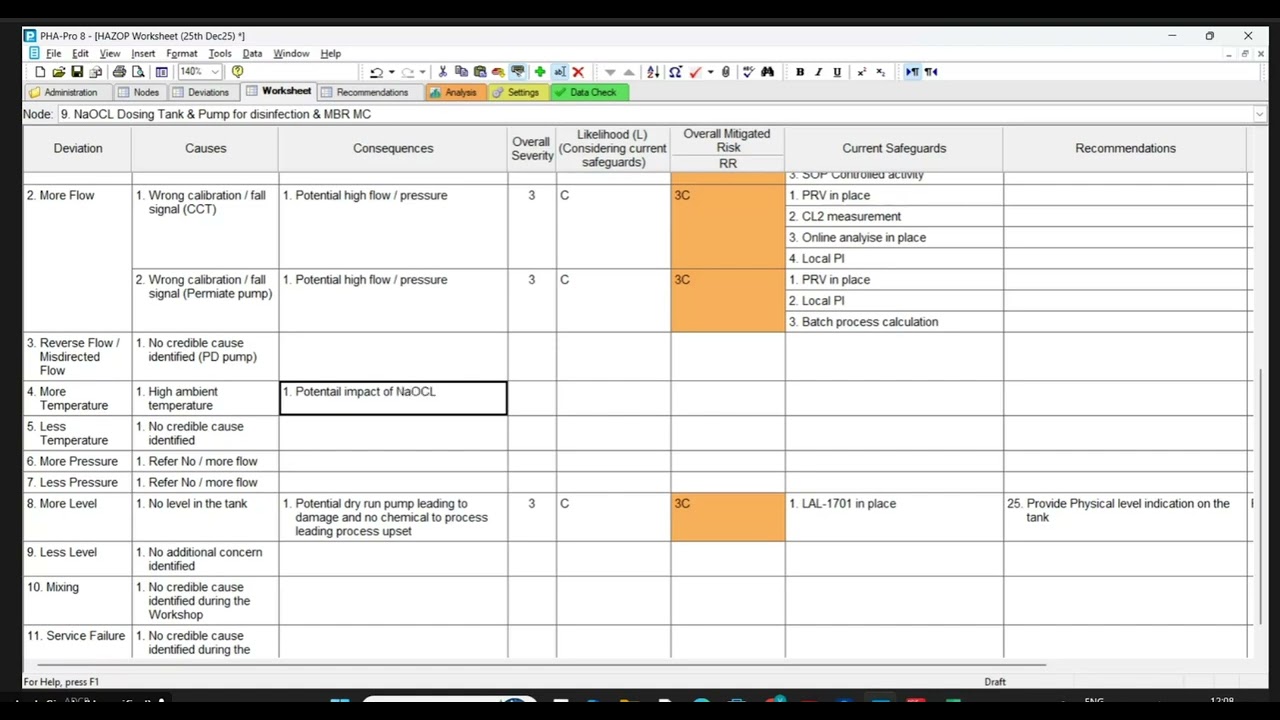This screenshot has height=720, width=1280.
Task: Open the check mark options dropdown arrow
Action: coord(710,72)
